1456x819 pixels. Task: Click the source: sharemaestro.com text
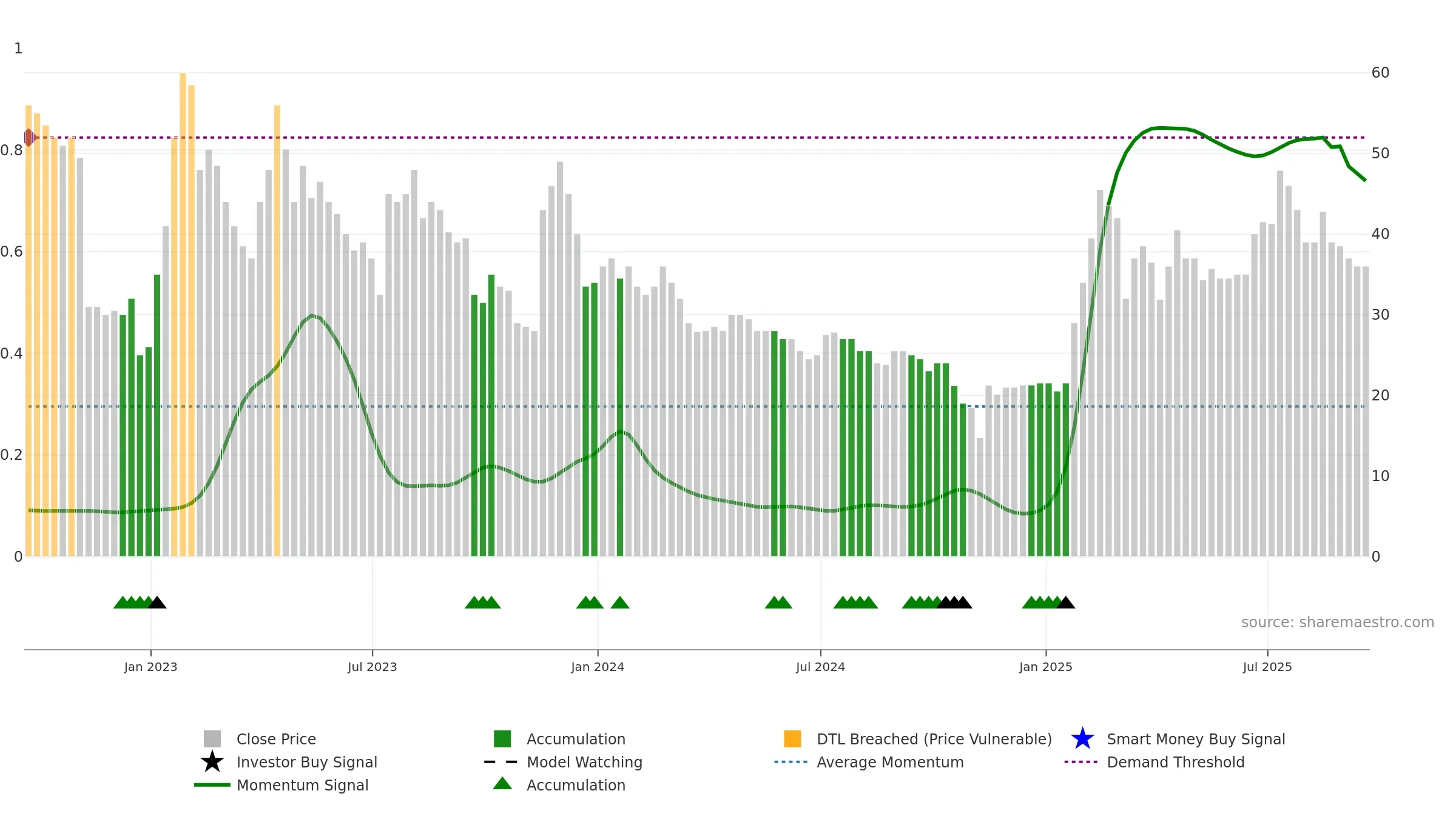click(1338, 622)
